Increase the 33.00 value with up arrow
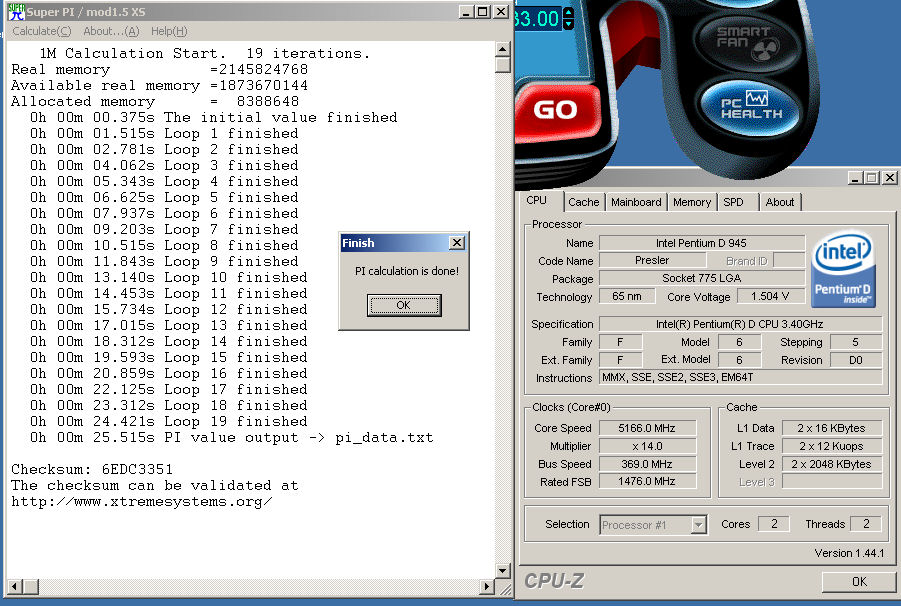The height and width of the screenshot is (606, 901). (568, 13)
